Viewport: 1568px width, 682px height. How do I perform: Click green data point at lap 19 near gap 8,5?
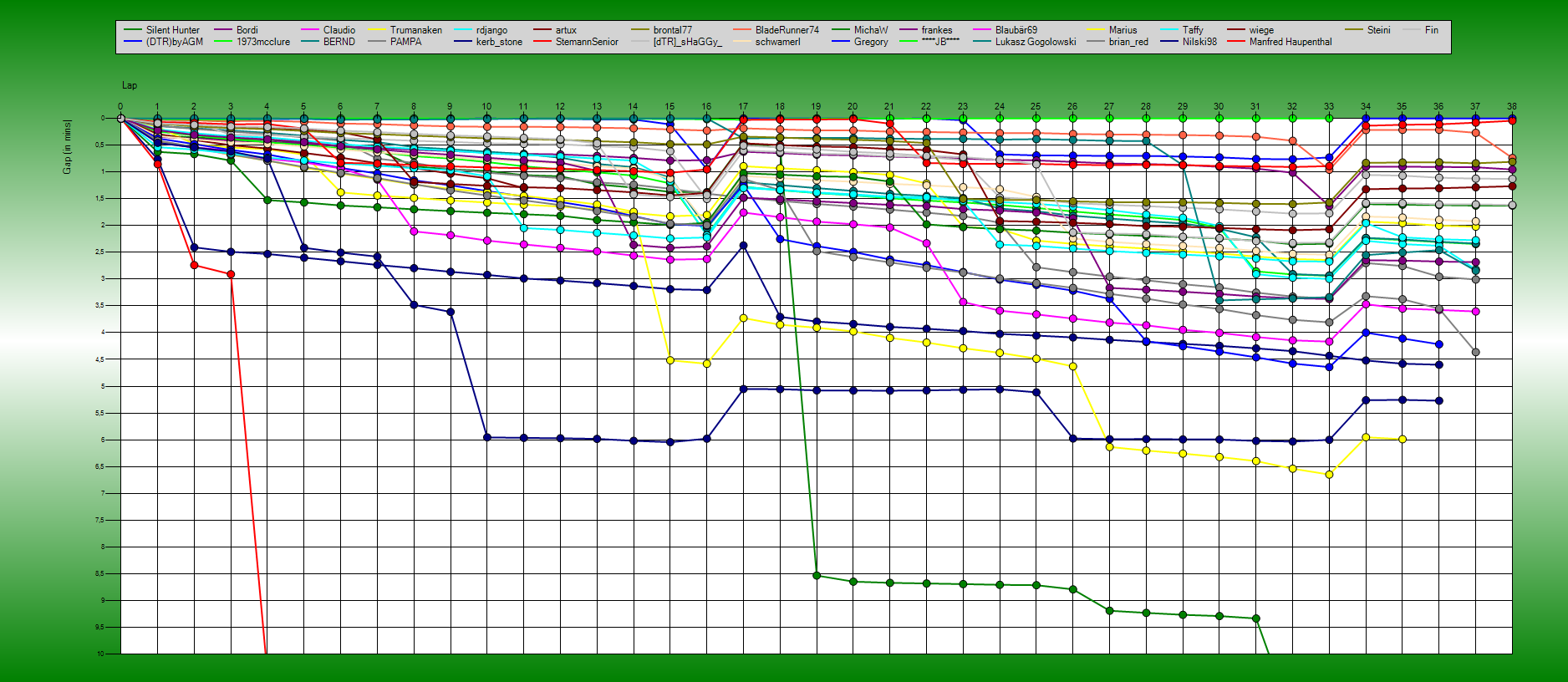pos(817,576)
